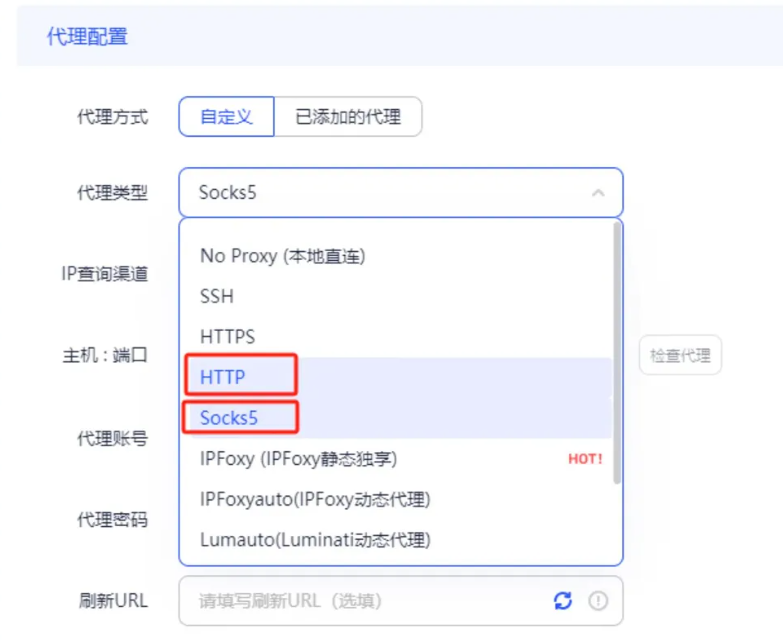Click the red HOT! badge on IPFoxy
Image resolution: width=783 pixels, height=643 pixels.
pos(585,459)
